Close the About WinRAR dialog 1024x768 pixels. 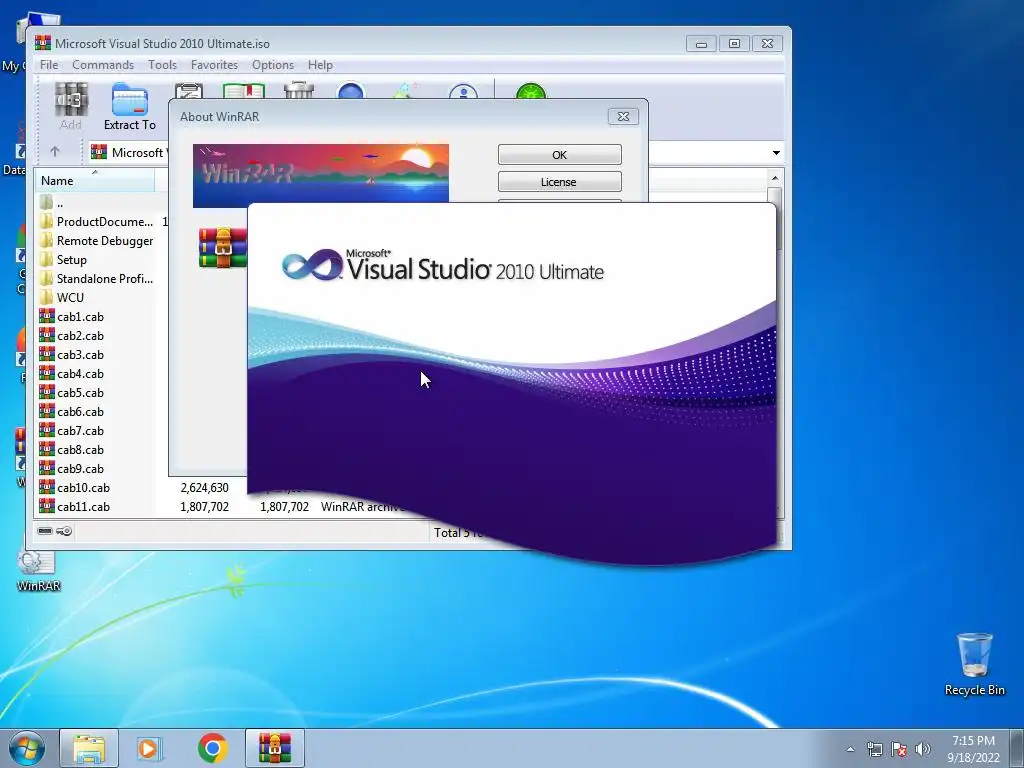[x=623, y=116]
